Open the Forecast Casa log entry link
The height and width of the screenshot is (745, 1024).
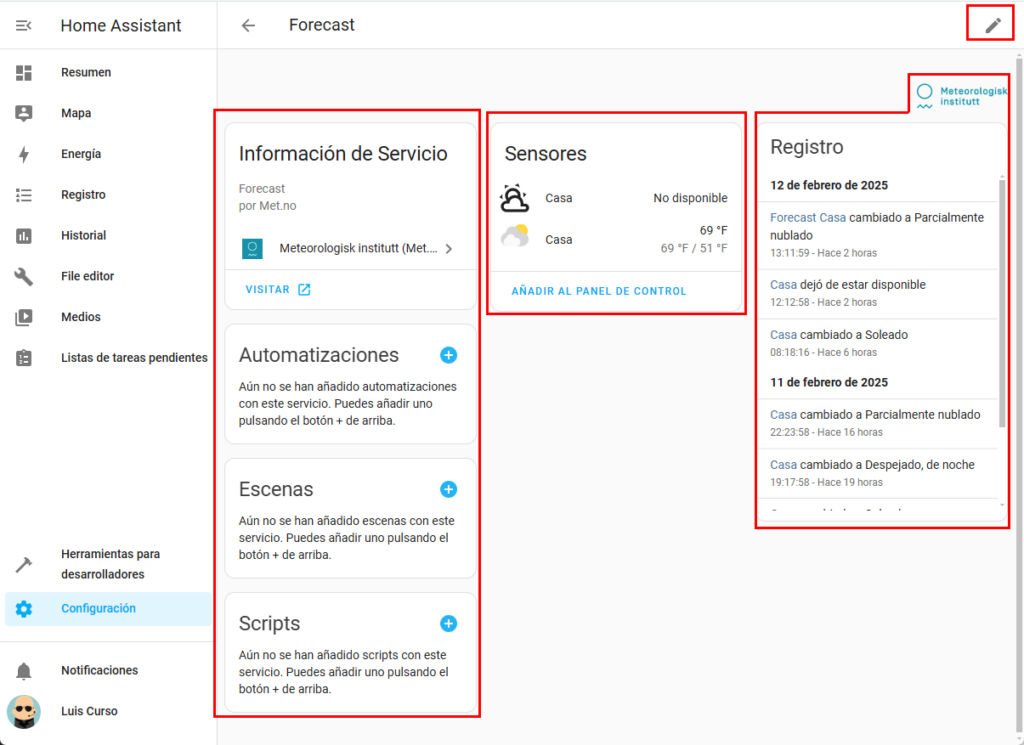coord(807,218)
